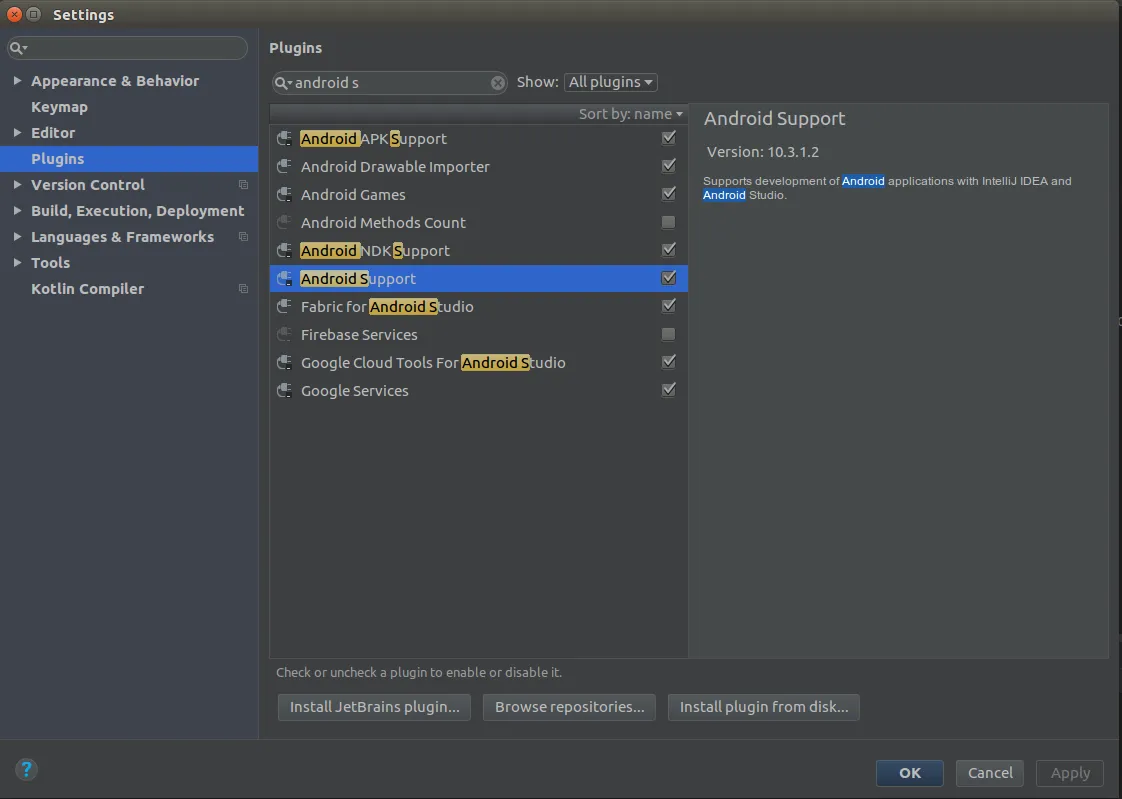Viewport: 1122px width, 799px height.
Task: Click the plugin icon next to Firebase Services
Action: coord(284,335)
